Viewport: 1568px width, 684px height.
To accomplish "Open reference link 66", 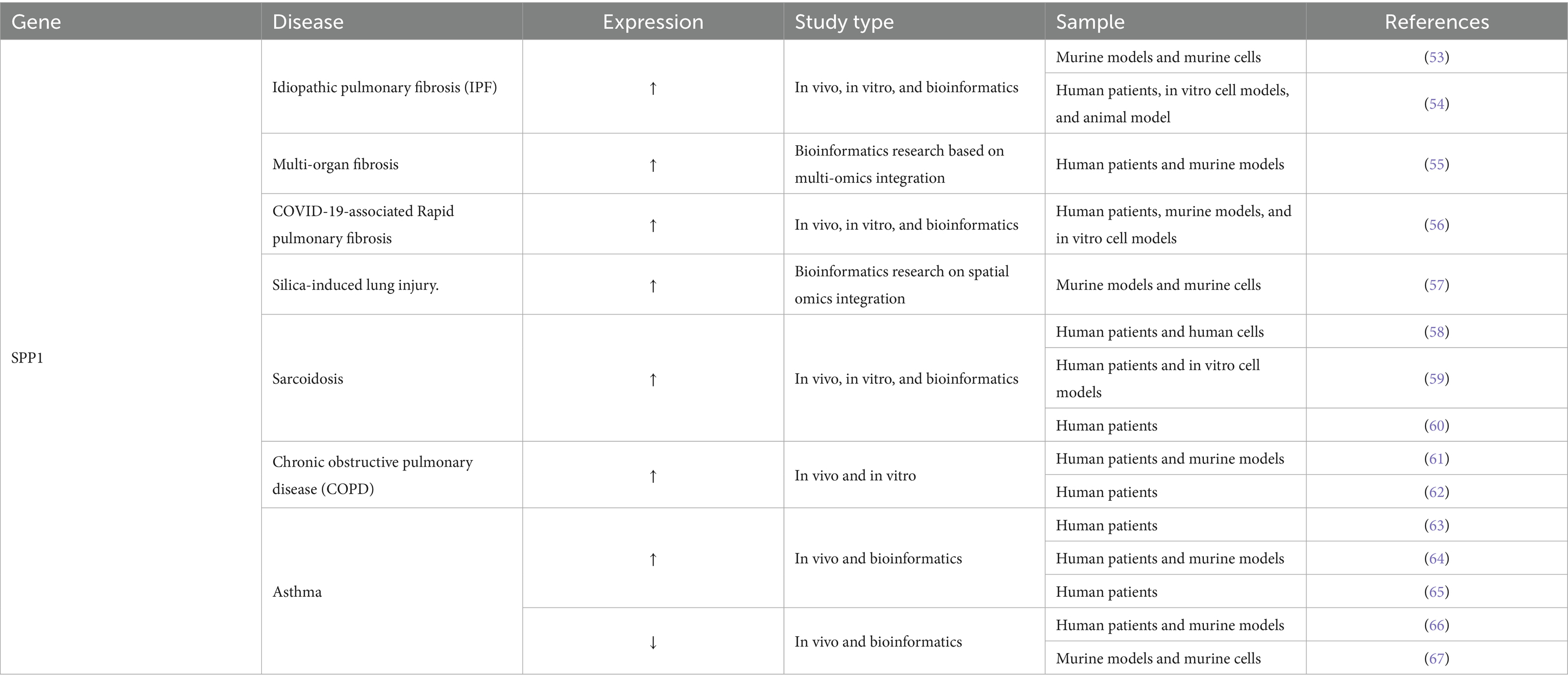I will tap(1436, 625).
